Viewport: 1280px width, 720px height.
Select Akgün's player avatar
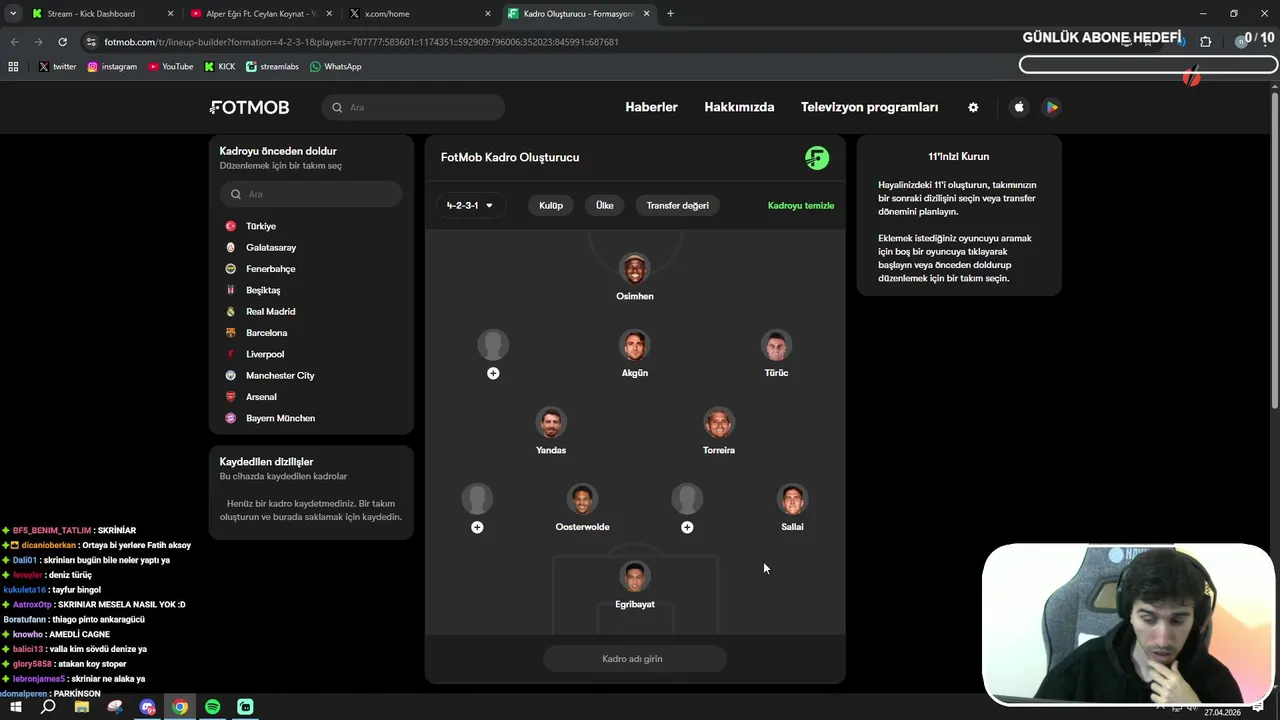(x=635, y=346)
